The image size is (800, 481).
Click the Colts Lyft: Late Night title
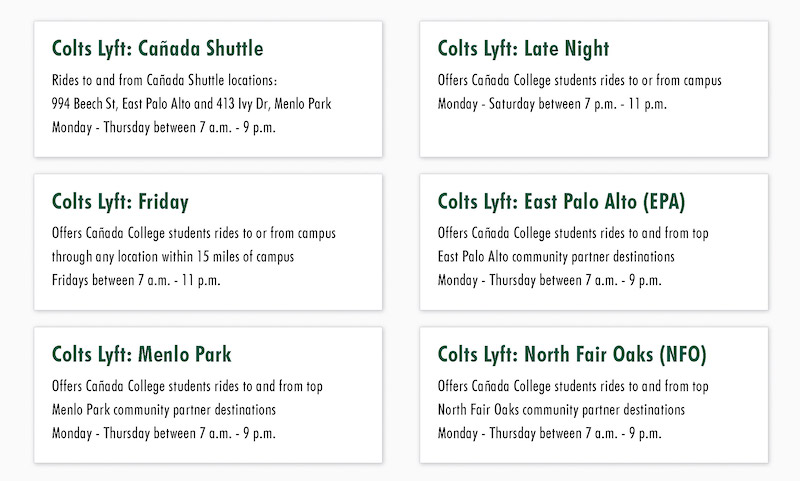pos(523,49)
